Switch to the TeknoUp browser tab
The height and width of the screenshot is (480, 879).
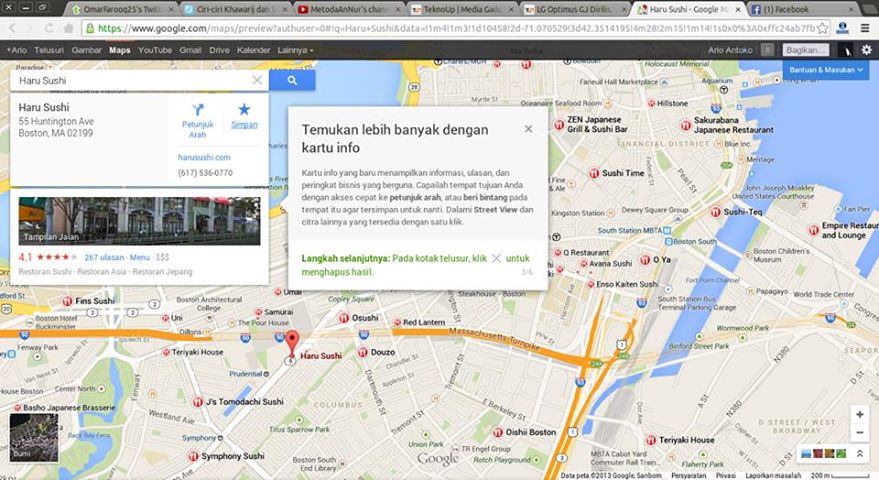(461, 9)
